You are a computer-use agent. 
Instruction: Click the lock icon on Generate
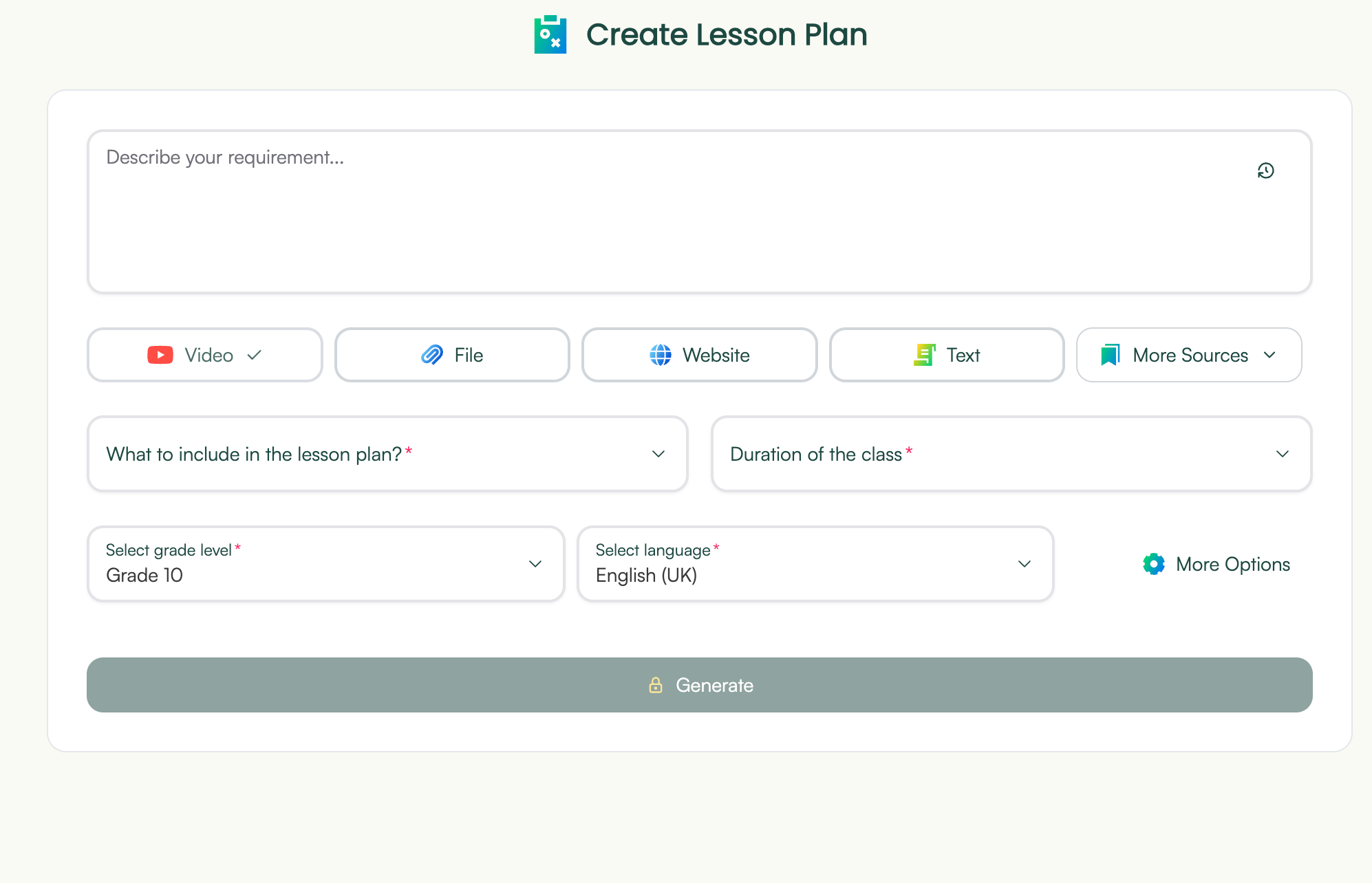pyautogui.click(x=656, y=685)
